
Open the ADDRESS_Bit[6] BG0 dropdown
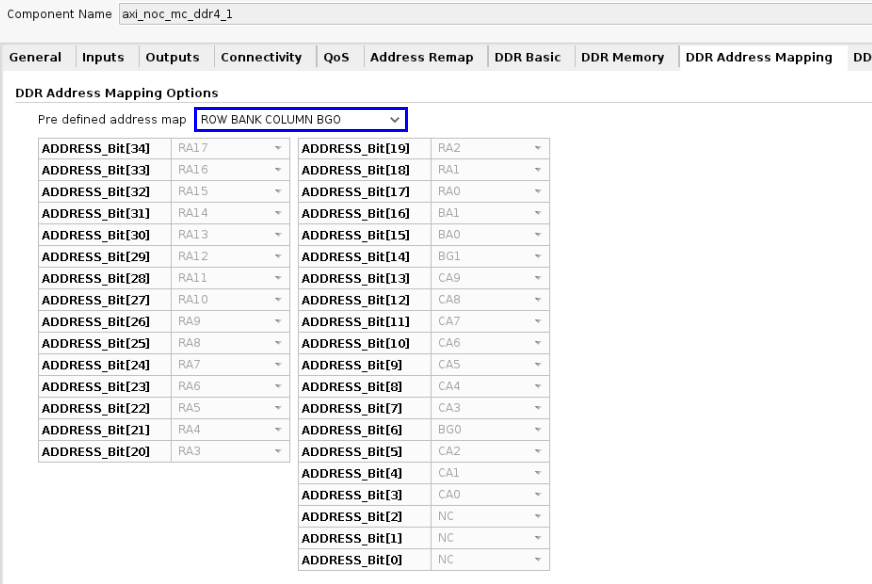[x=490, y=430]
